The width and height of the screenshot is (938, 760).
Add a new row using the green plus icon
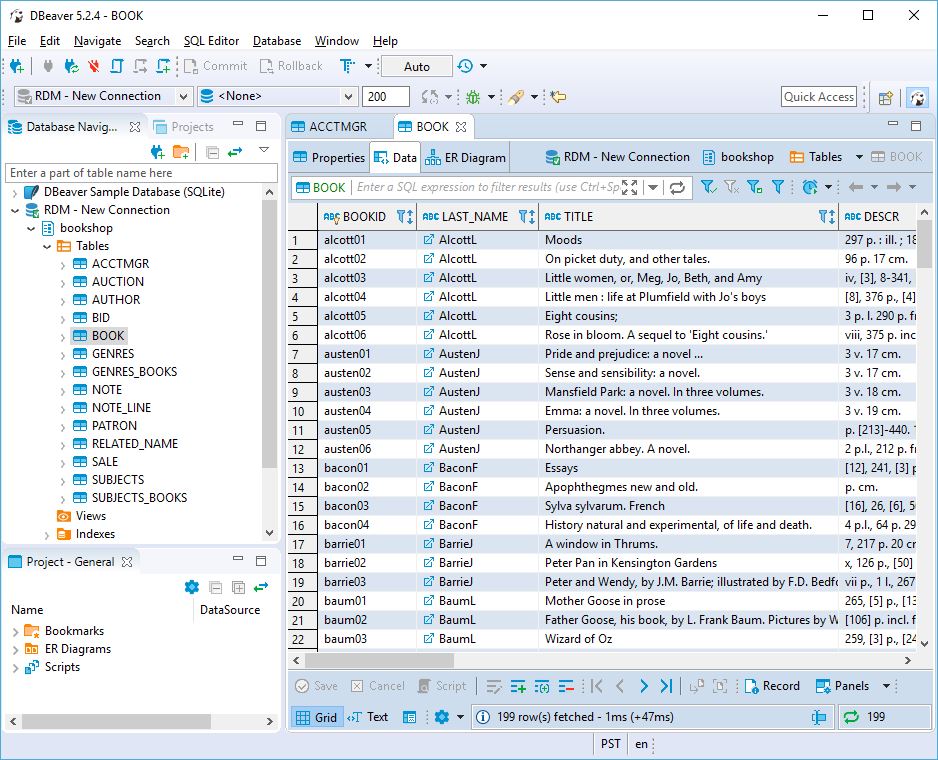pyautogui.click(x=518, y=686)
